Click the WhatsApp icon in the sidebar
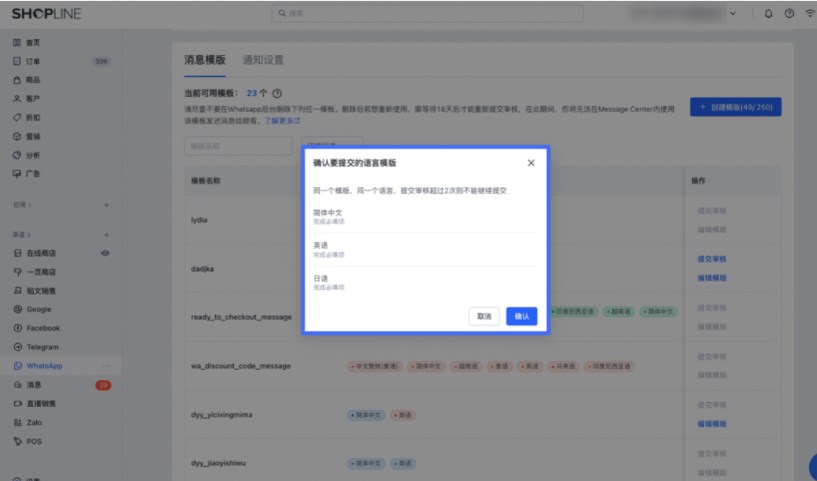Image resolution: width=817 pixels, height=481 pixels. point(18,366)
